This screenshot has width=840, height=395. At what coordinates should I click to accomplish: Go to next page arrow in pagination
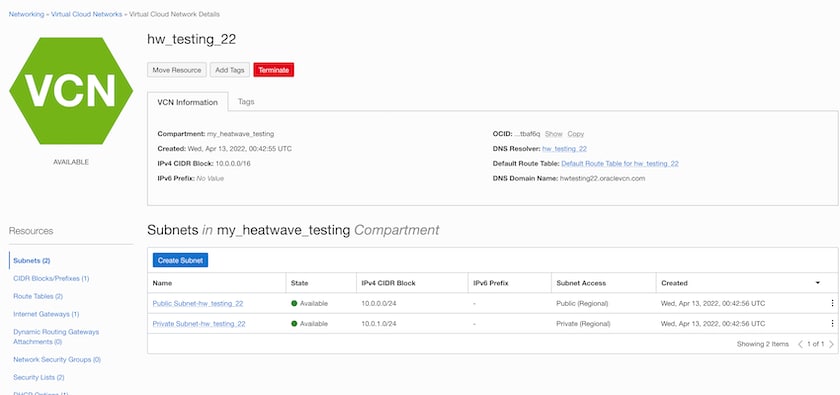click(x=831, y=344)
